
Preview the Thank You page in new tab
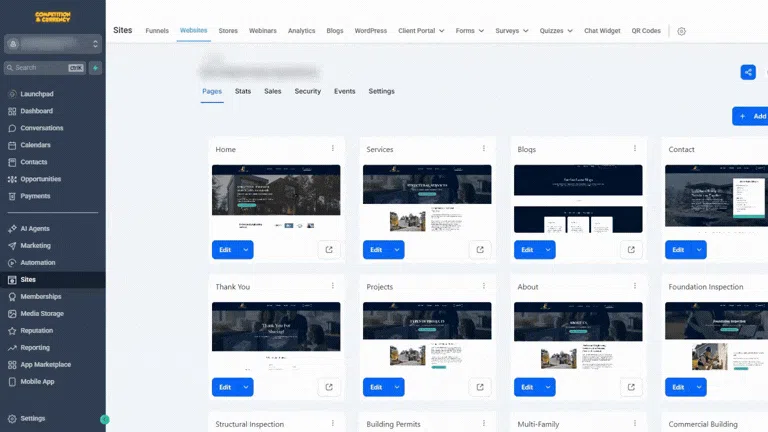(329, 387)
